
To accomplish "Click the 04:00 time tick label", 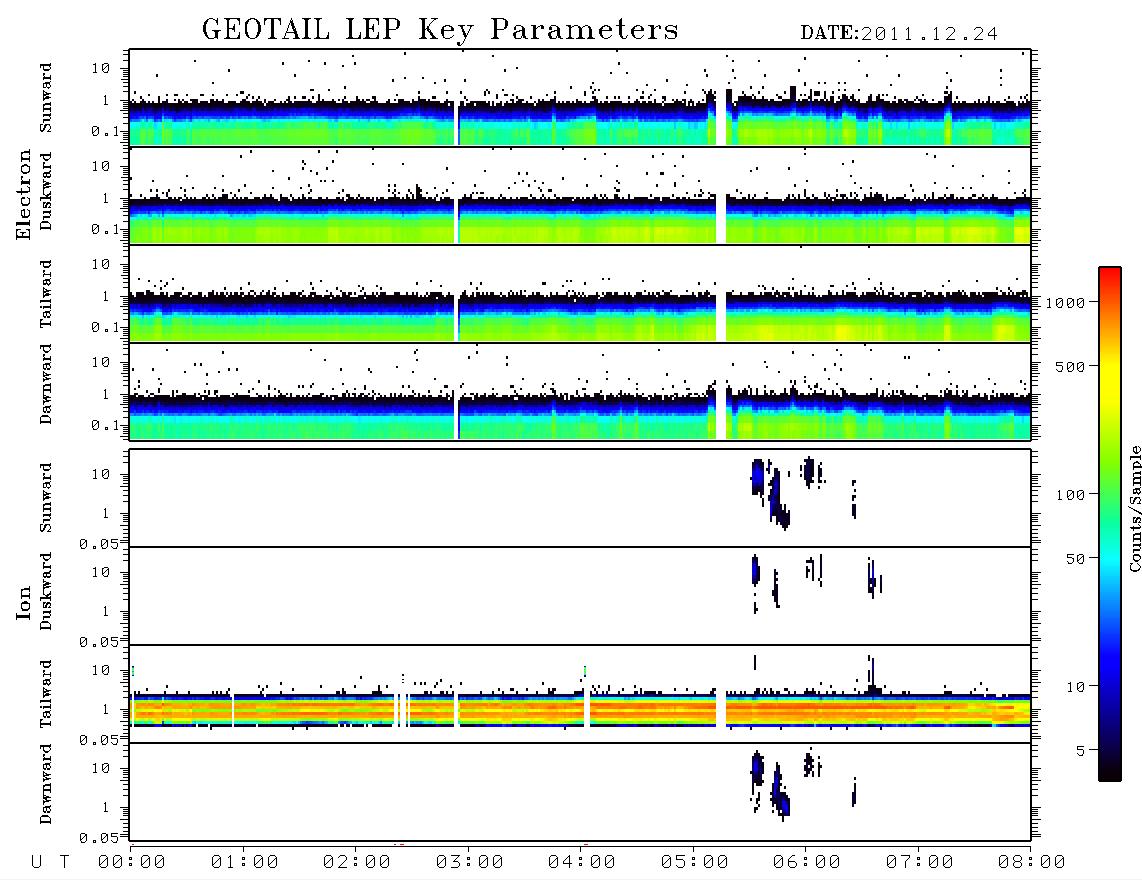I will click(582, 863).
